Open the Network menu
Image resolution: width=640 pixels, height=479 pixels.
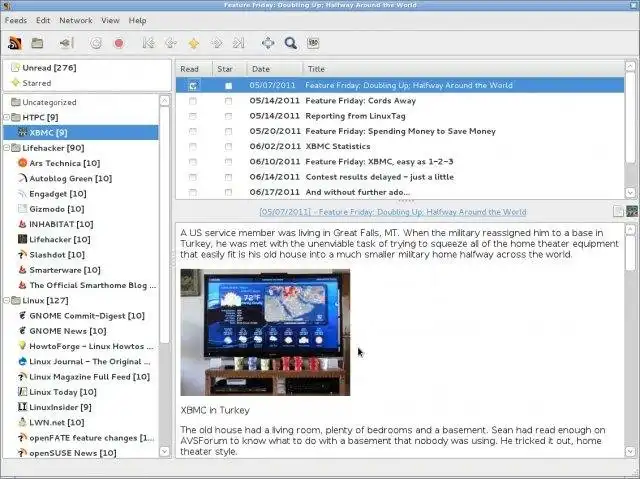76,20
